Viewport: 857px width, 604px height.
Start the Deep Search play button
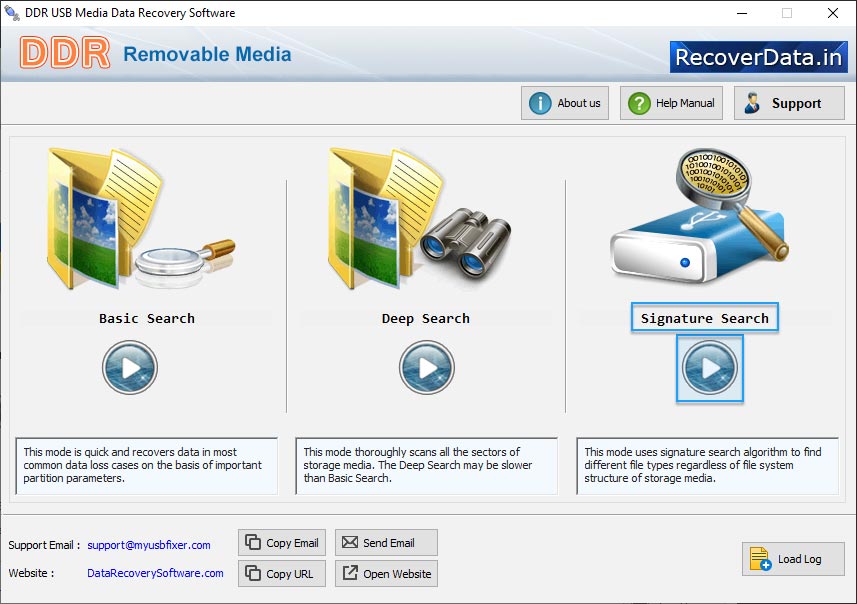click(426, 367)
